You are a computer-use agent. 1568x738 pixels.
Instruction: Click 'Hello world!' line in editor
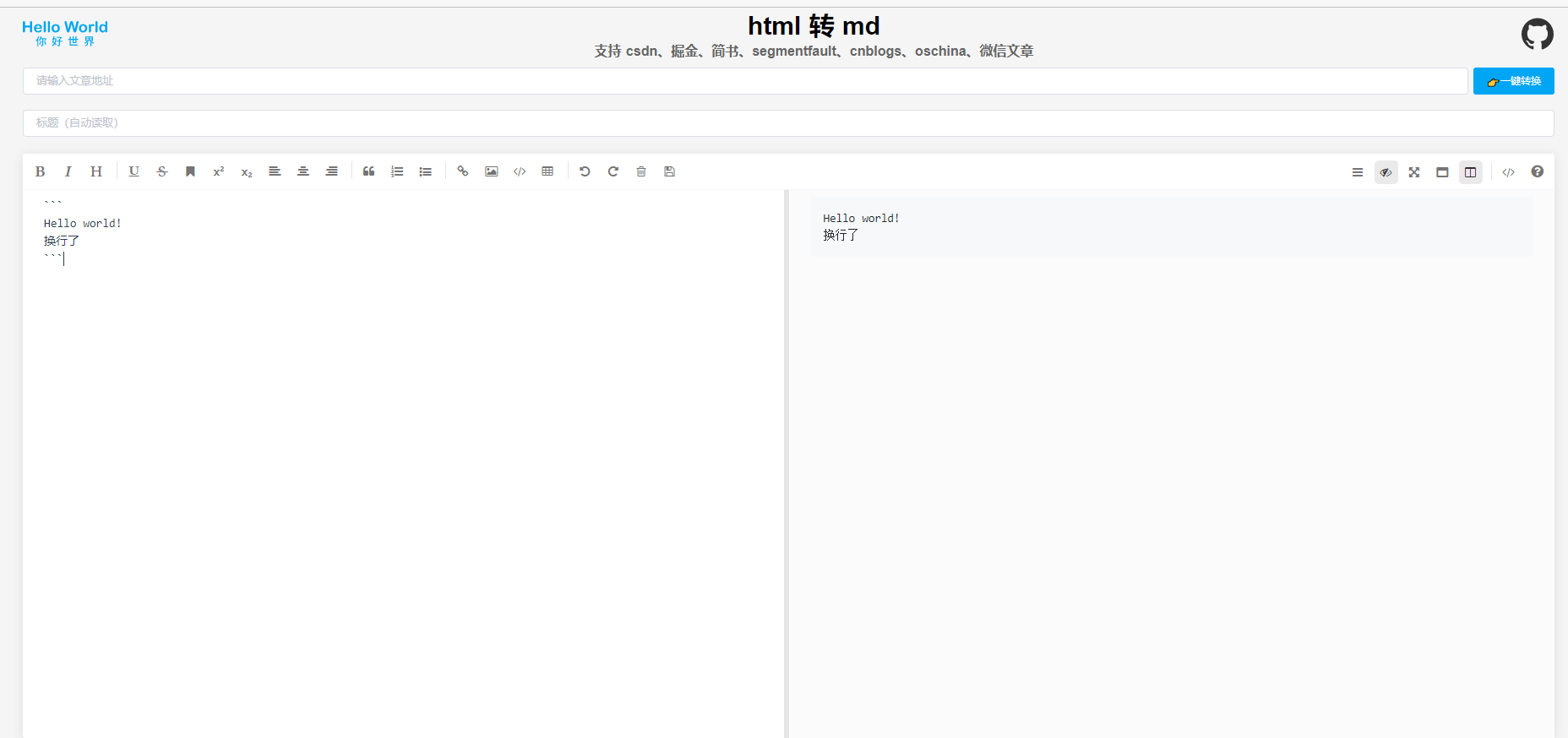point(83,224)
